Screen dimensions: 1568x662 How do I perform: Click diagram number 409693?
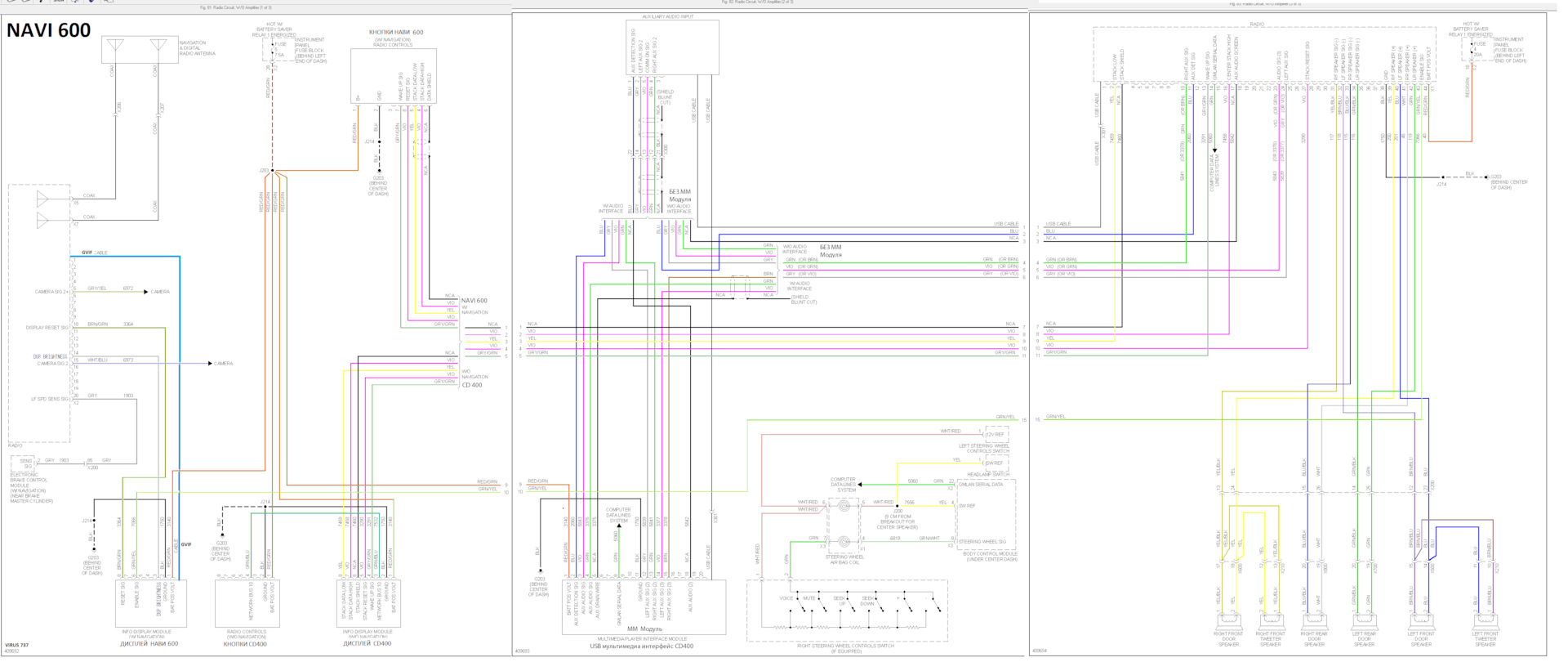(522, 651)
